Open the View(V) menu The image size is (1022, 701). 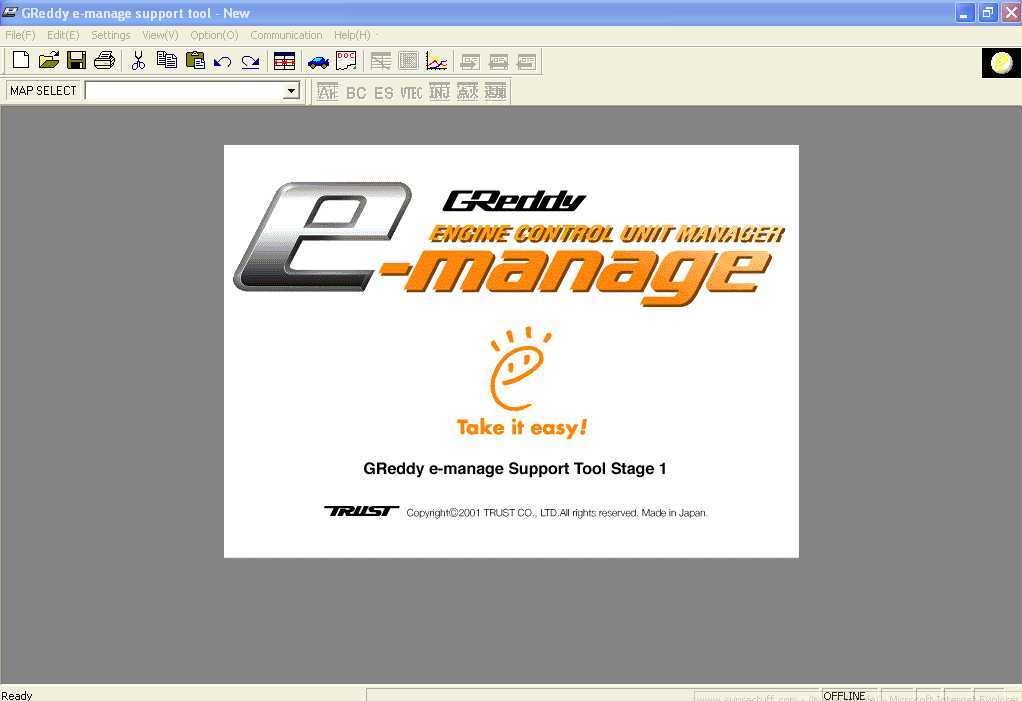point(160,35)
